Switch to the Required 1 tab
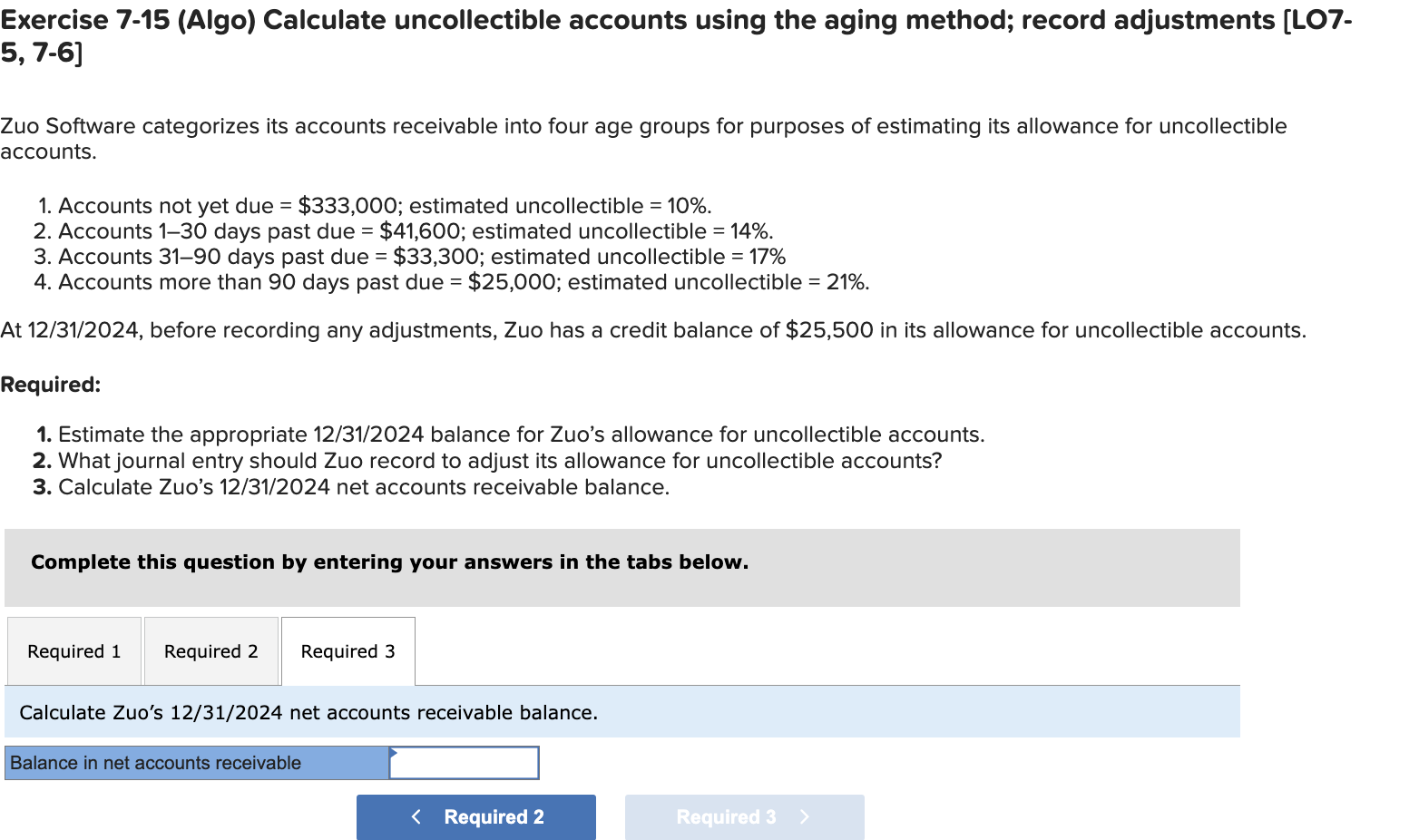This screenshot has width=1419, height=840. [73, 650]
